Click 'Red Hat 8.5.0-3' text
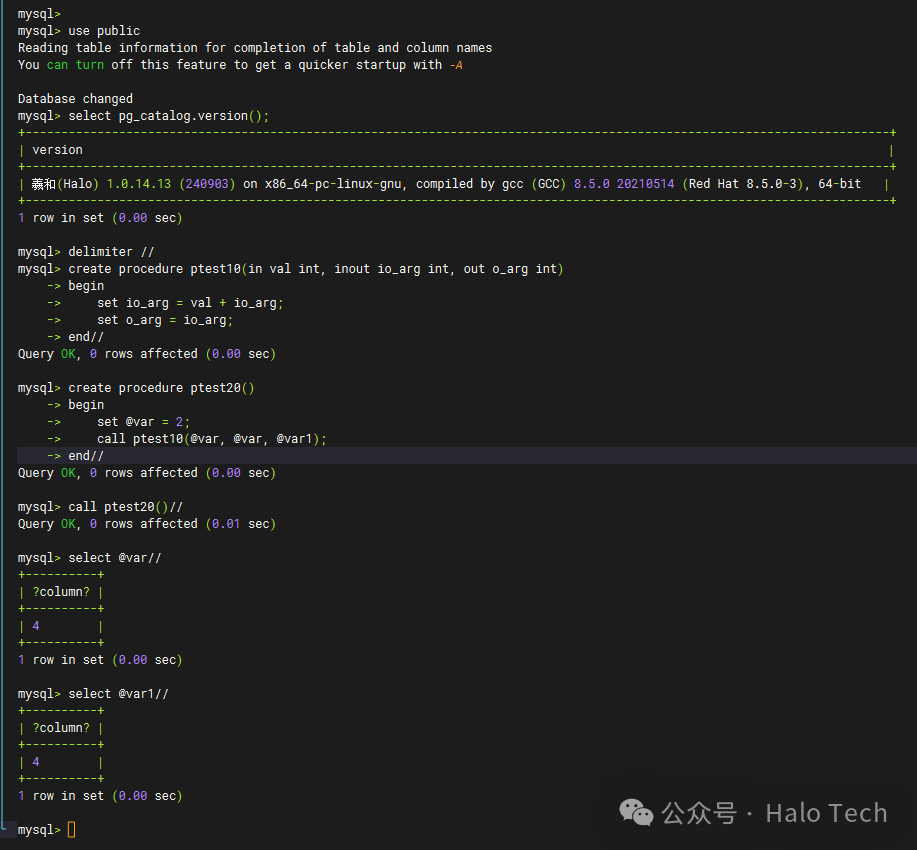 click(x=743, y=184)
